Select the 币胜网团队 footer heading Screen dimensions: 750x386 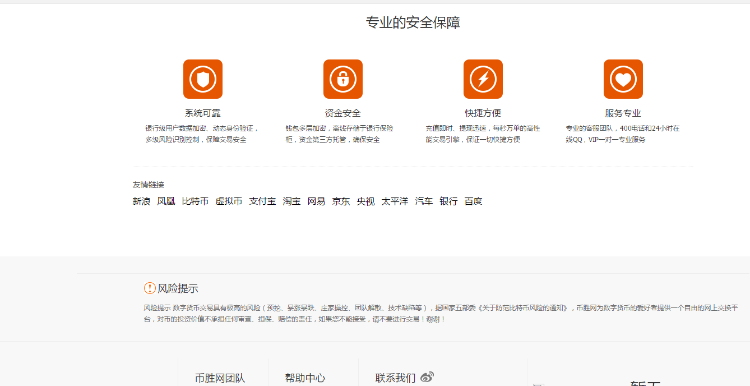pos(220,378)
